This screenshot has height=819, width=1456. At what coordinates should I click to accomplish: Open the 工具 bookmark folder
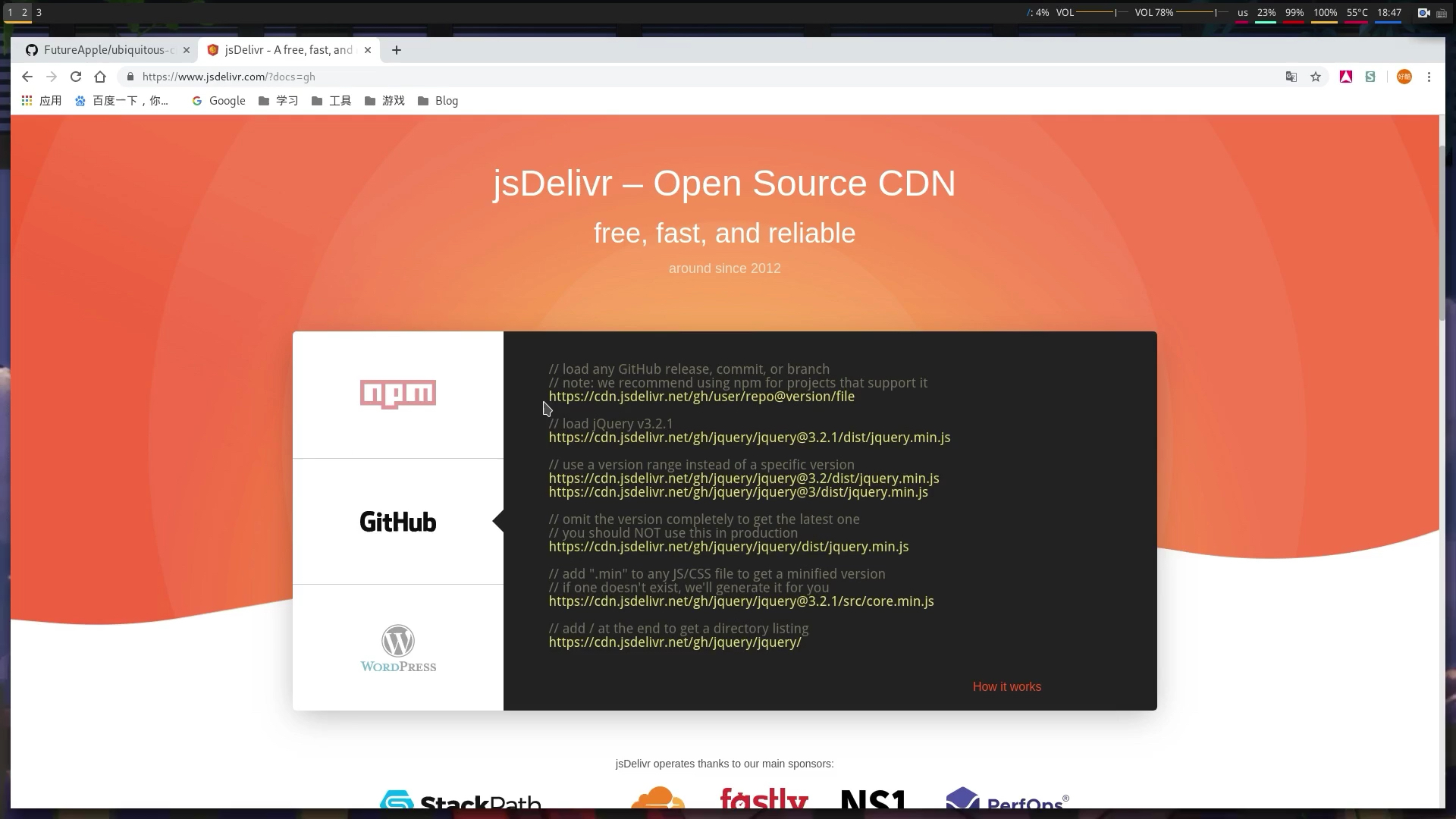point(331,101)
